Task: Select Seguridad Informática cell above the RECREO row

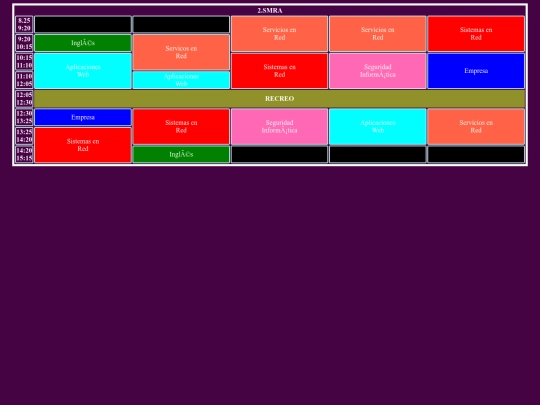Action: 378,71
